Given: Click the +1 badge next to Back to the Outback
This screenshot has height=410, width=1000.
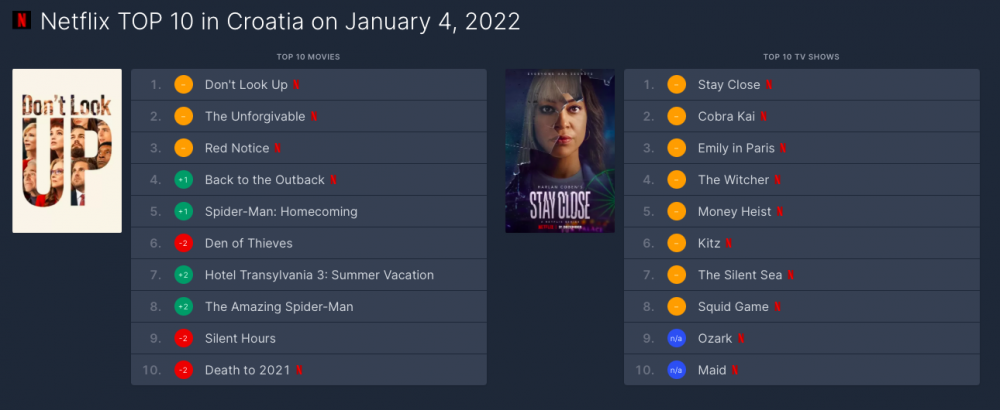Looking at the screenshot, I should [x=184, y=180].
